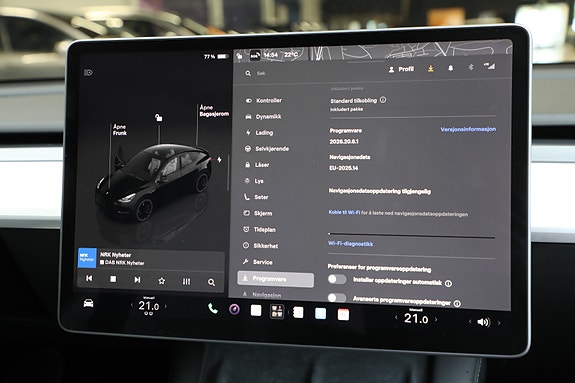Open the light blue app icon in dock
575x383 pixels.
(x=321, y=314)
